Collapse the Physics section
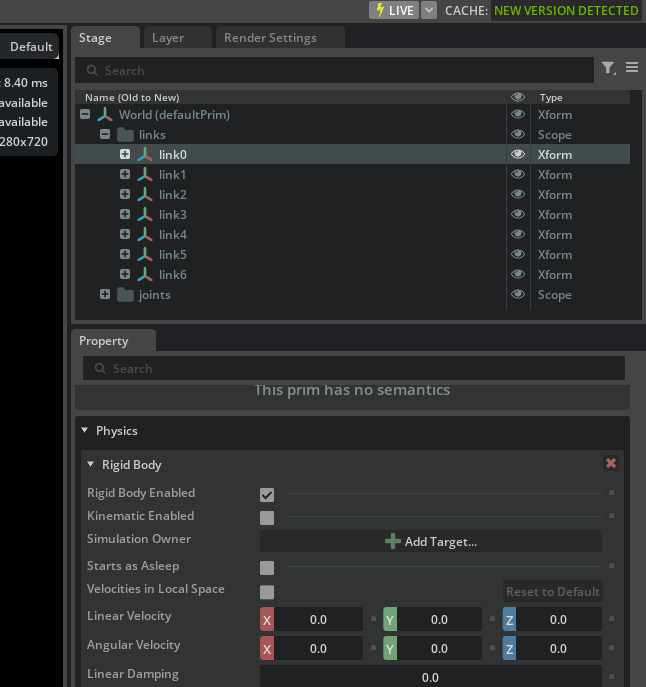 coord(85,431)
